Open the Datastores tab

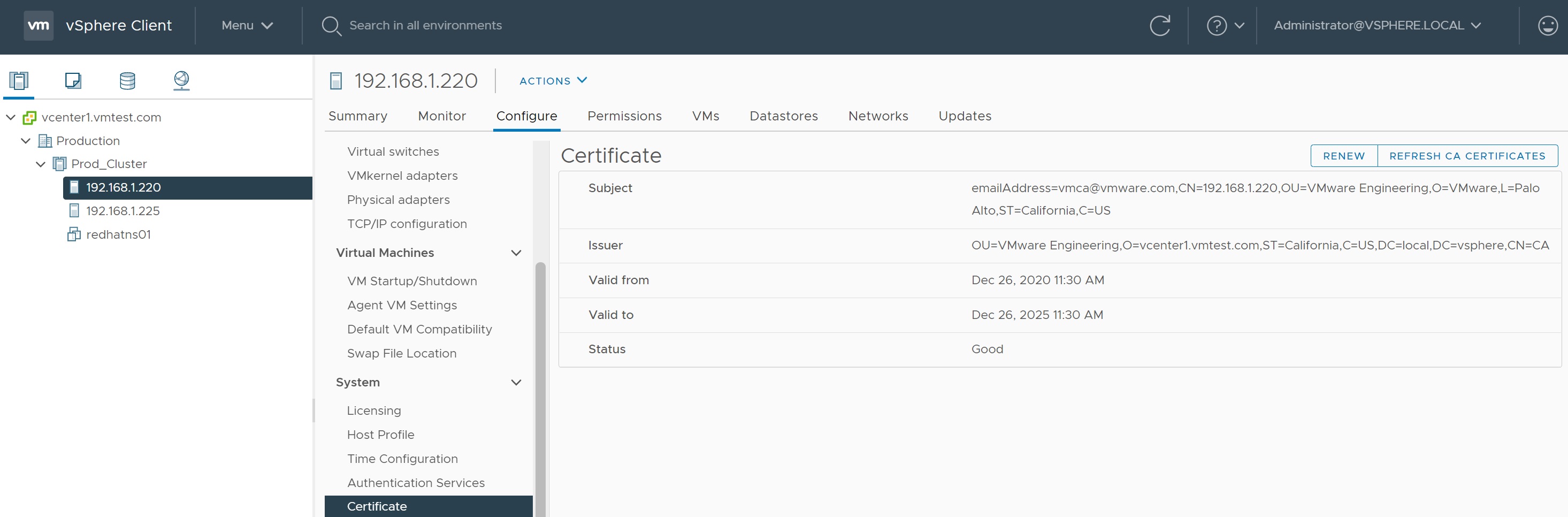coord(783,116)
